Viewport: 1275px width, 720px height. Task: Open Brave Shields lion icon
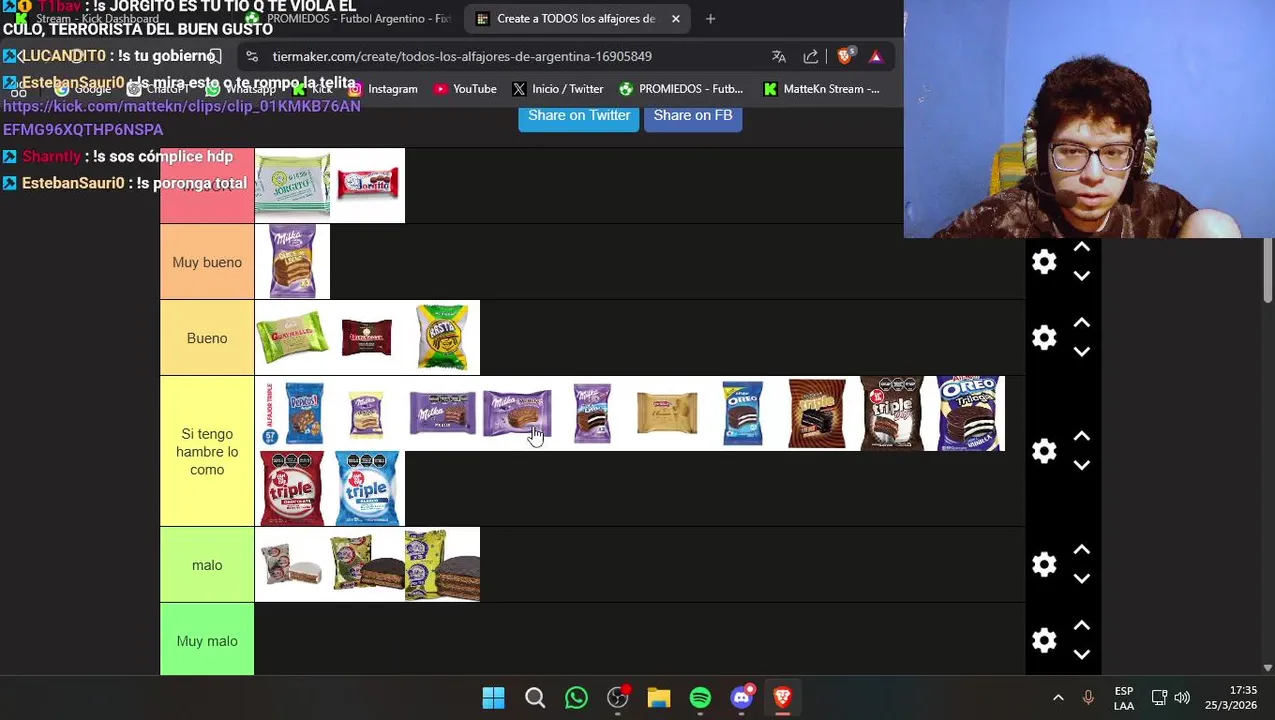[845, 57]
